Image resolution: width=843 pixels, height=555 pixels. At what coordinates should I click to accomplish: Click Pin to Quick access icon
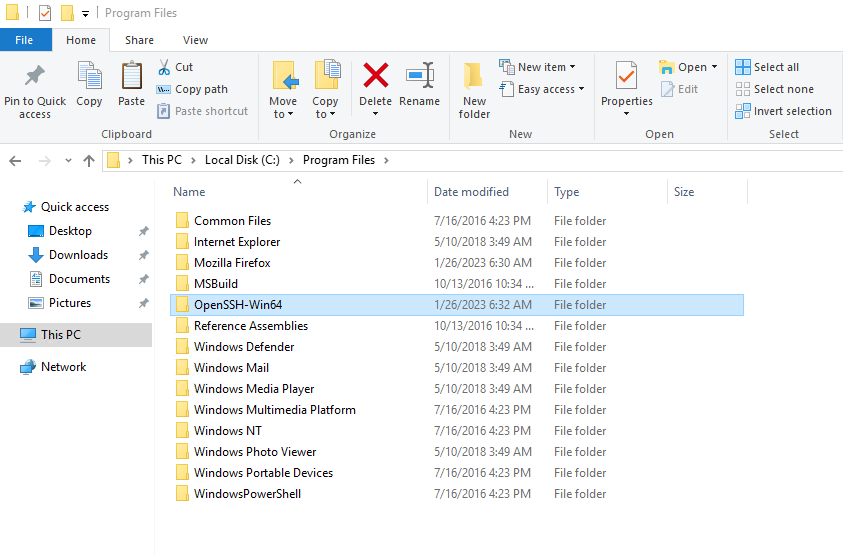pyautogui.click(x=35, y=75)
